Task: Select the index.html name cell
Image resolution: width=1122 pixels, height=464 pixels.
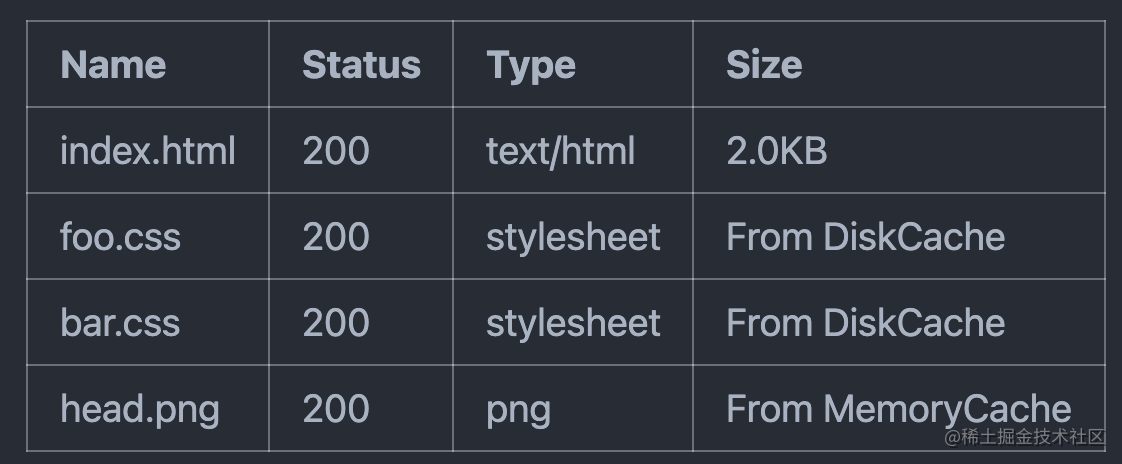Action: (148, 151)
